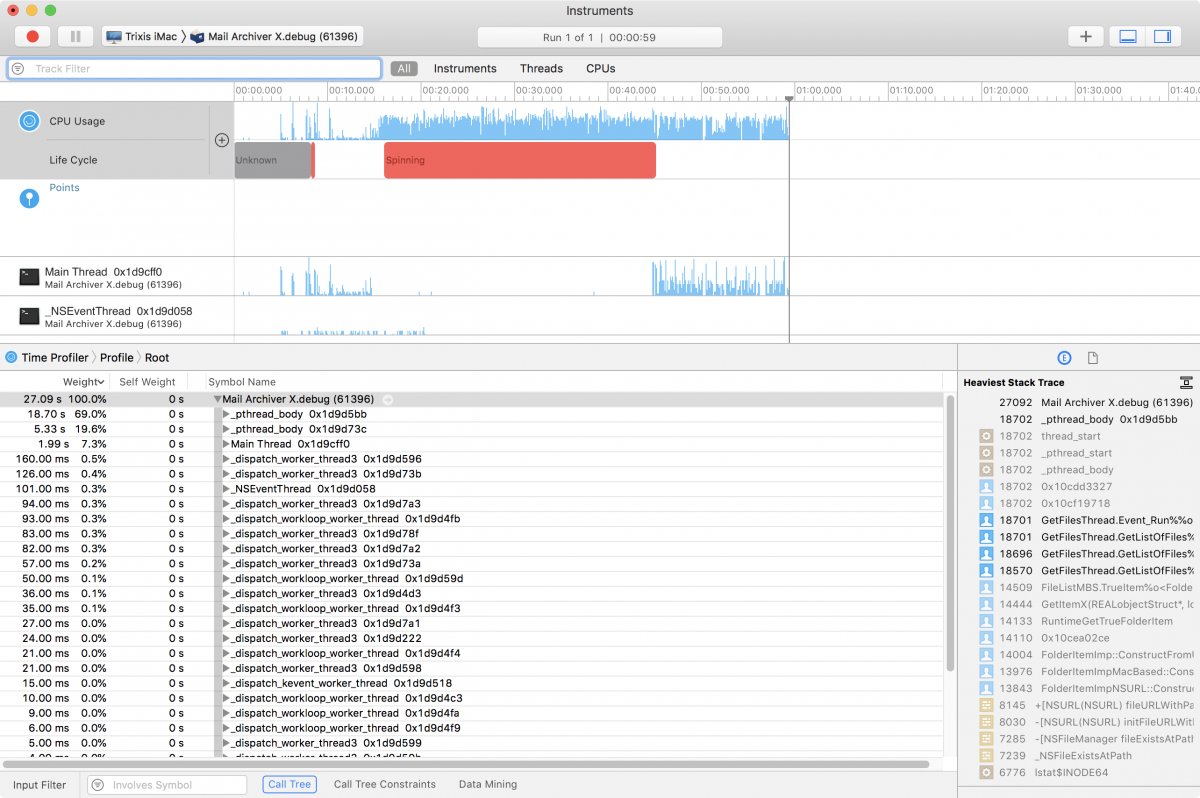Toggle the bottom detail pane view button

[1128, 37]
